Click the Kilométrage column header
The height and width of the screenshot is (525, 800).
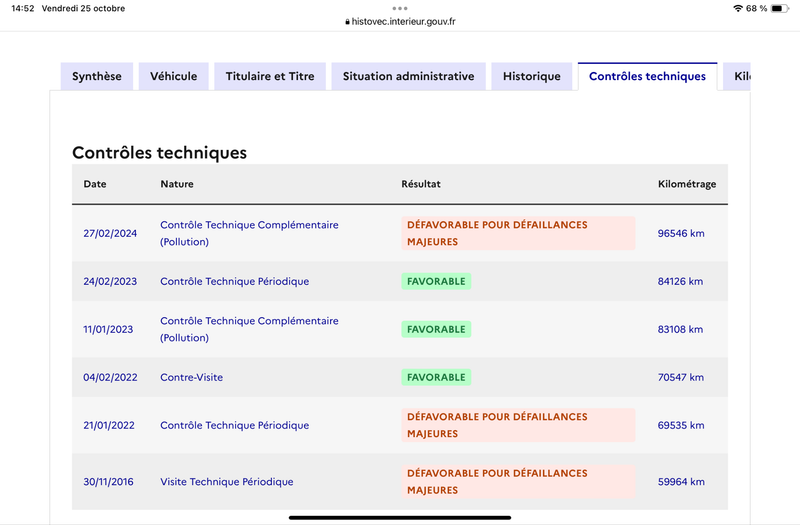click(687, 184)
